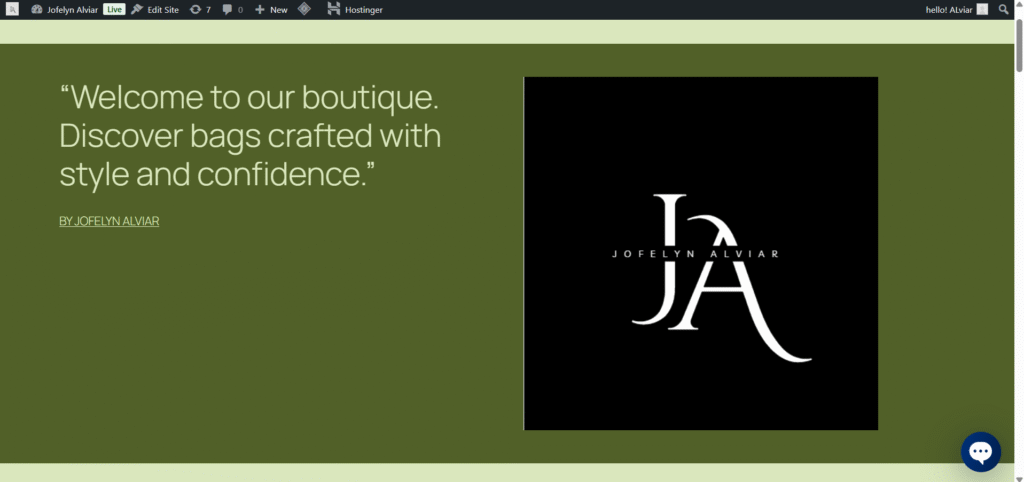Open the search magnifier icon

1004,9
